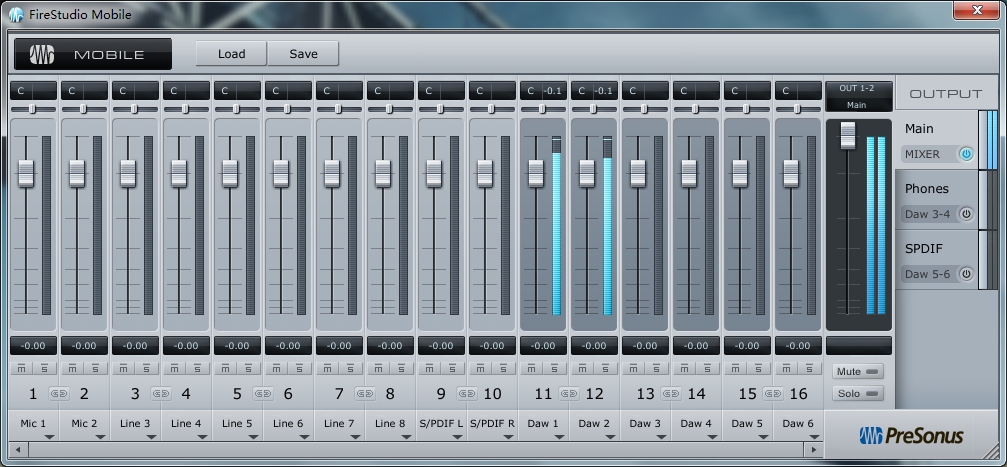Select the SPDIF output section
Image resolution: width=1007 pixels, height=467 pixels.
coord(936,260)
